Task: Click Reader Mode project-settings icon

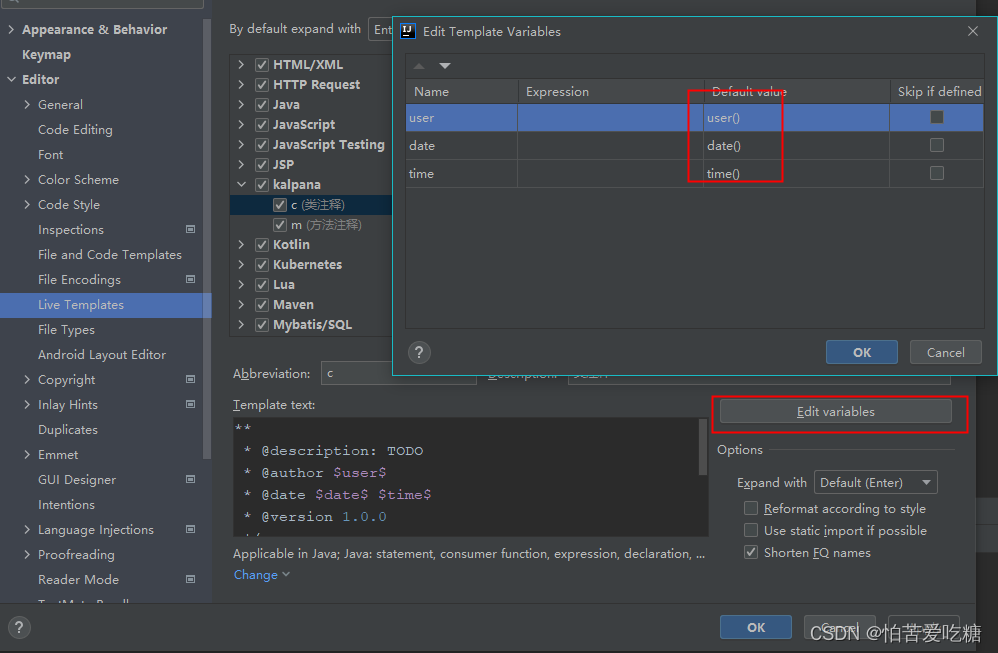Action: coord(190,579)
